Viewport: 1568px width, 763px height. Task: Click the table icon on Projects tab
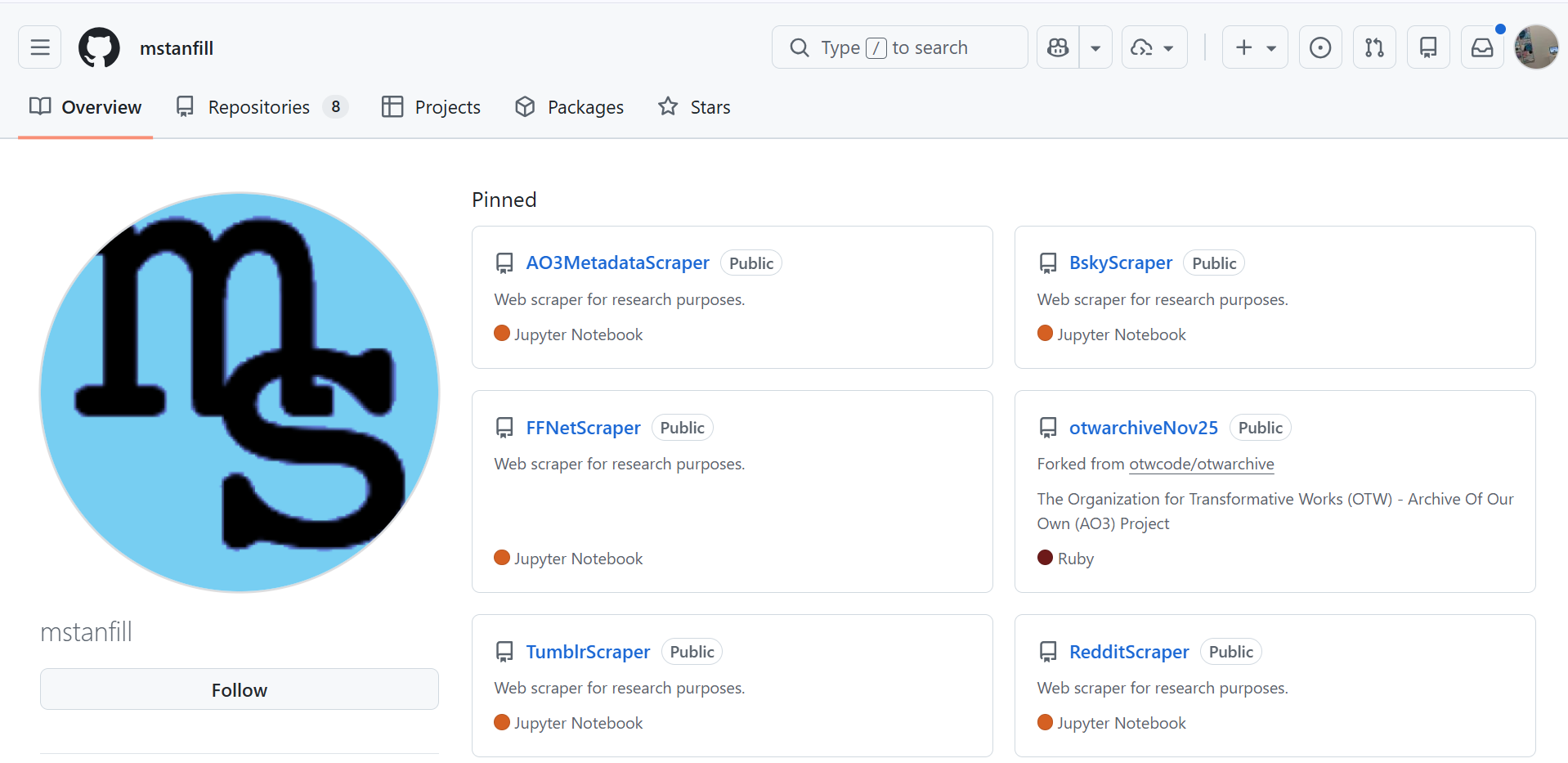[x=392, y=106]
